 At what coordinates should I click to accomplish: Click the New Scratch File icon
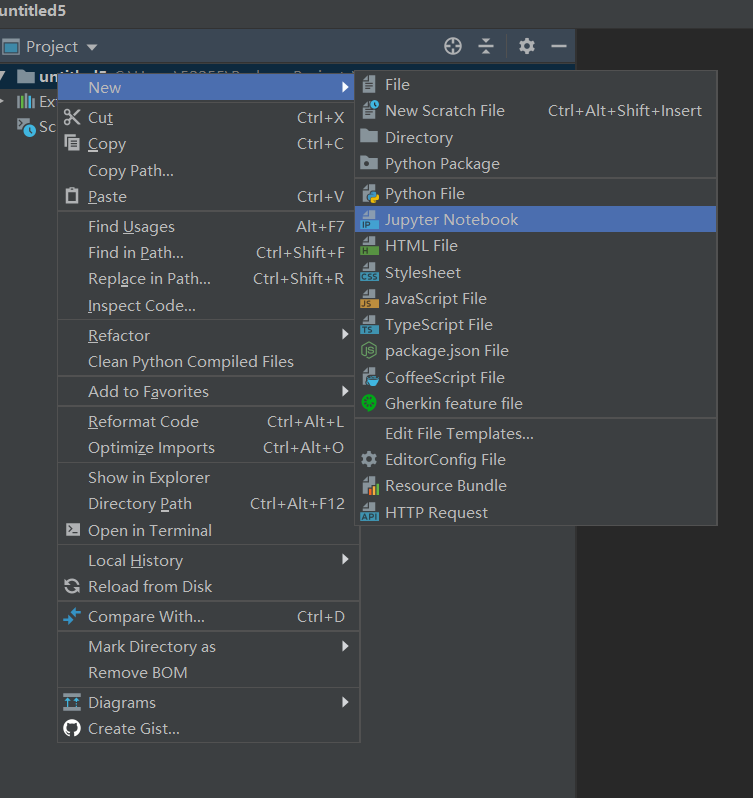click(x=369, y=110)
